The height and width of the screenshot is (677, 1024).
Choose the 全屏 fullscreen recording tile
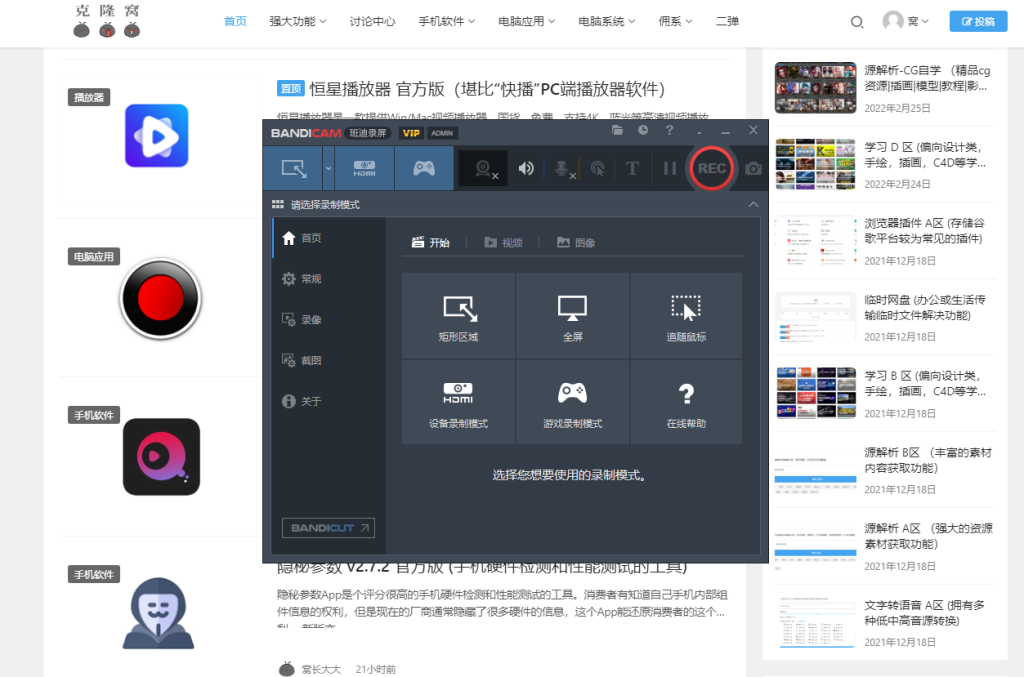[573, 316]
